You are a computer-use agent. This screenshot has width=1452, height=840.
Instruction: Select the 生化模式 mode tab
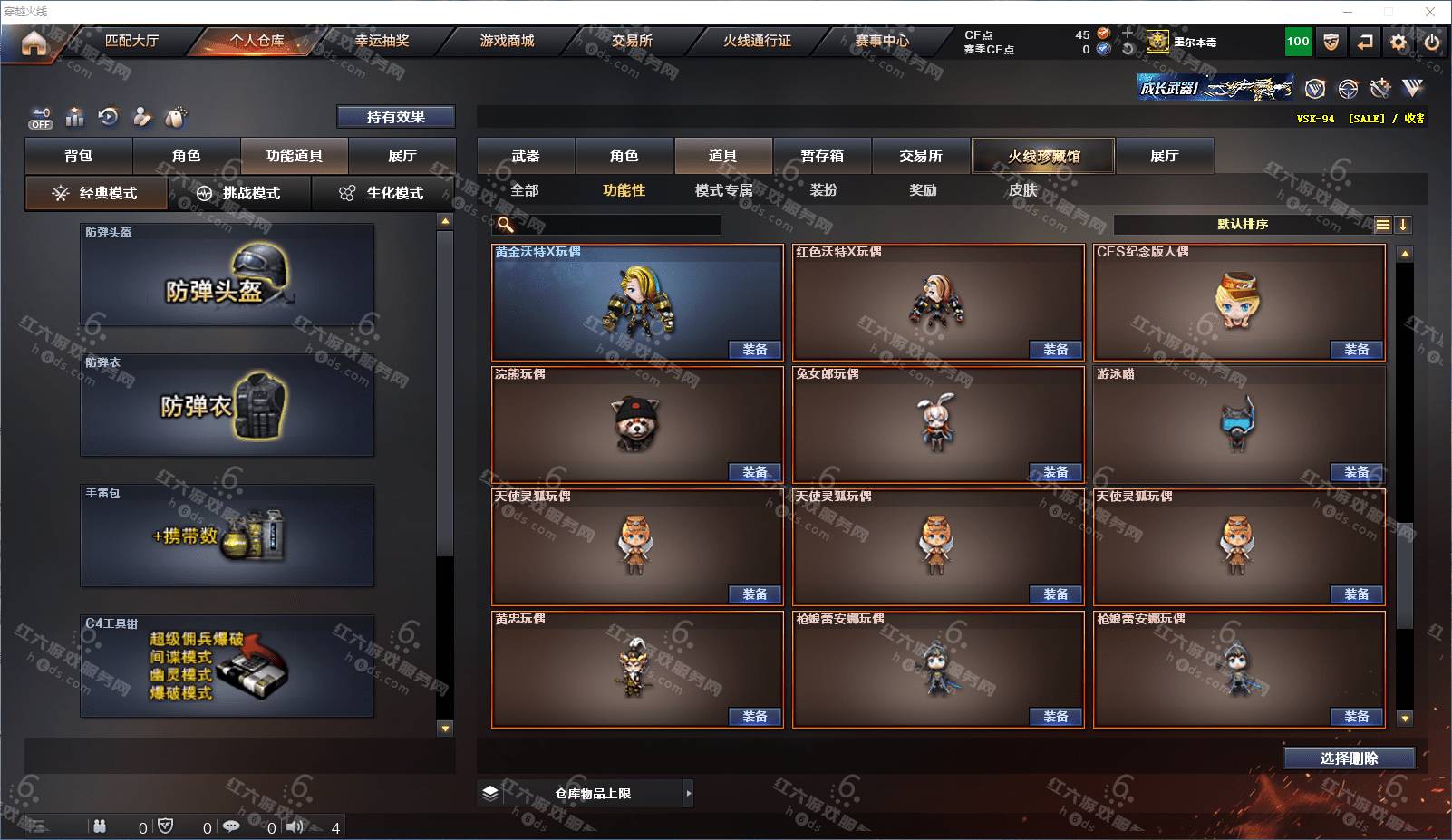382,193
